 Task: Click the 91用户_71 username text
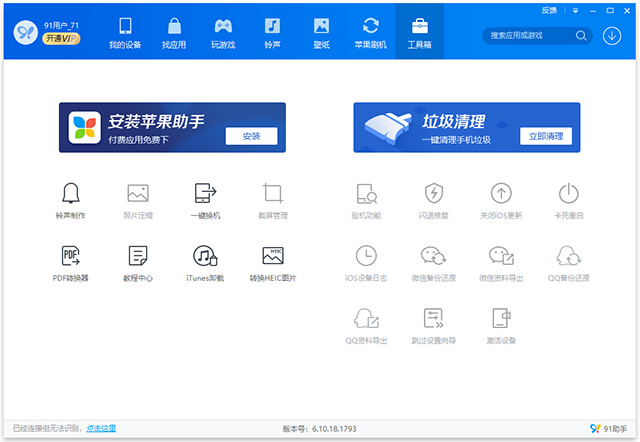[61, 25]
